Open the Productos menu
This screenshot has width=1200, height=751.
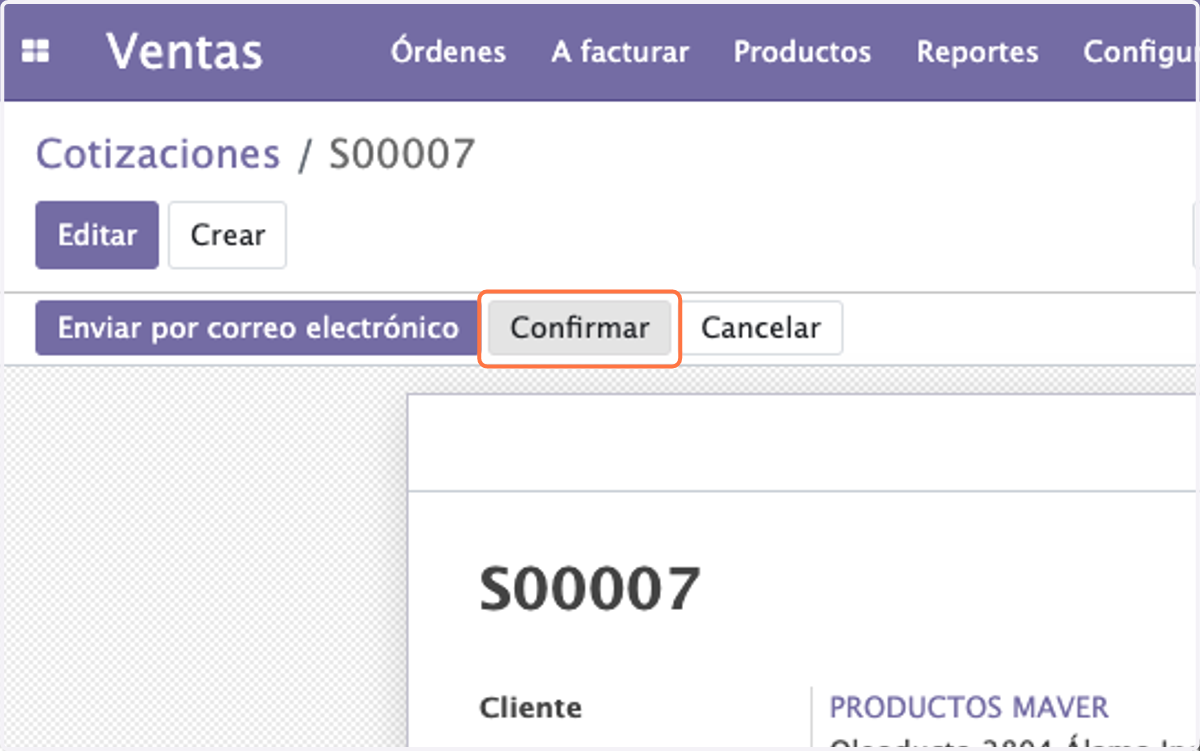coord(802,52)
